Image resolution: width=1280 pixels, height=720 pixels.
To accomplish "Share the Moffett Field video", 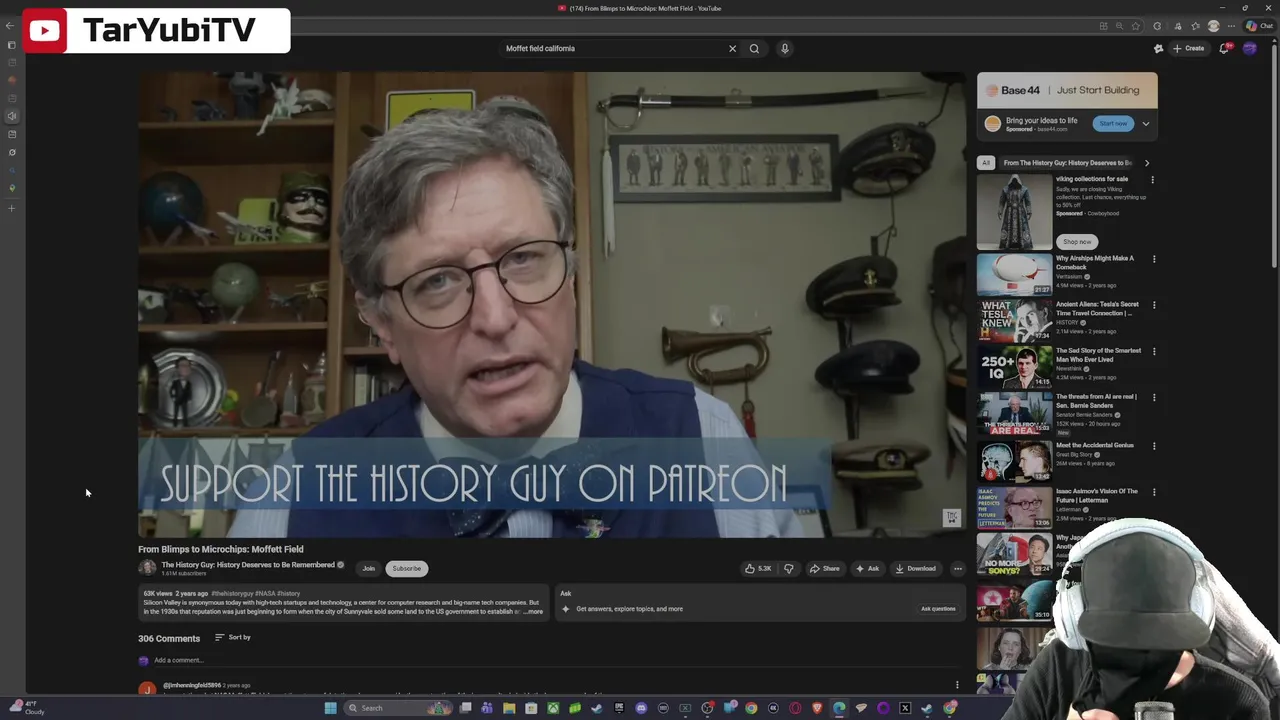I will [x=825, y=568].
